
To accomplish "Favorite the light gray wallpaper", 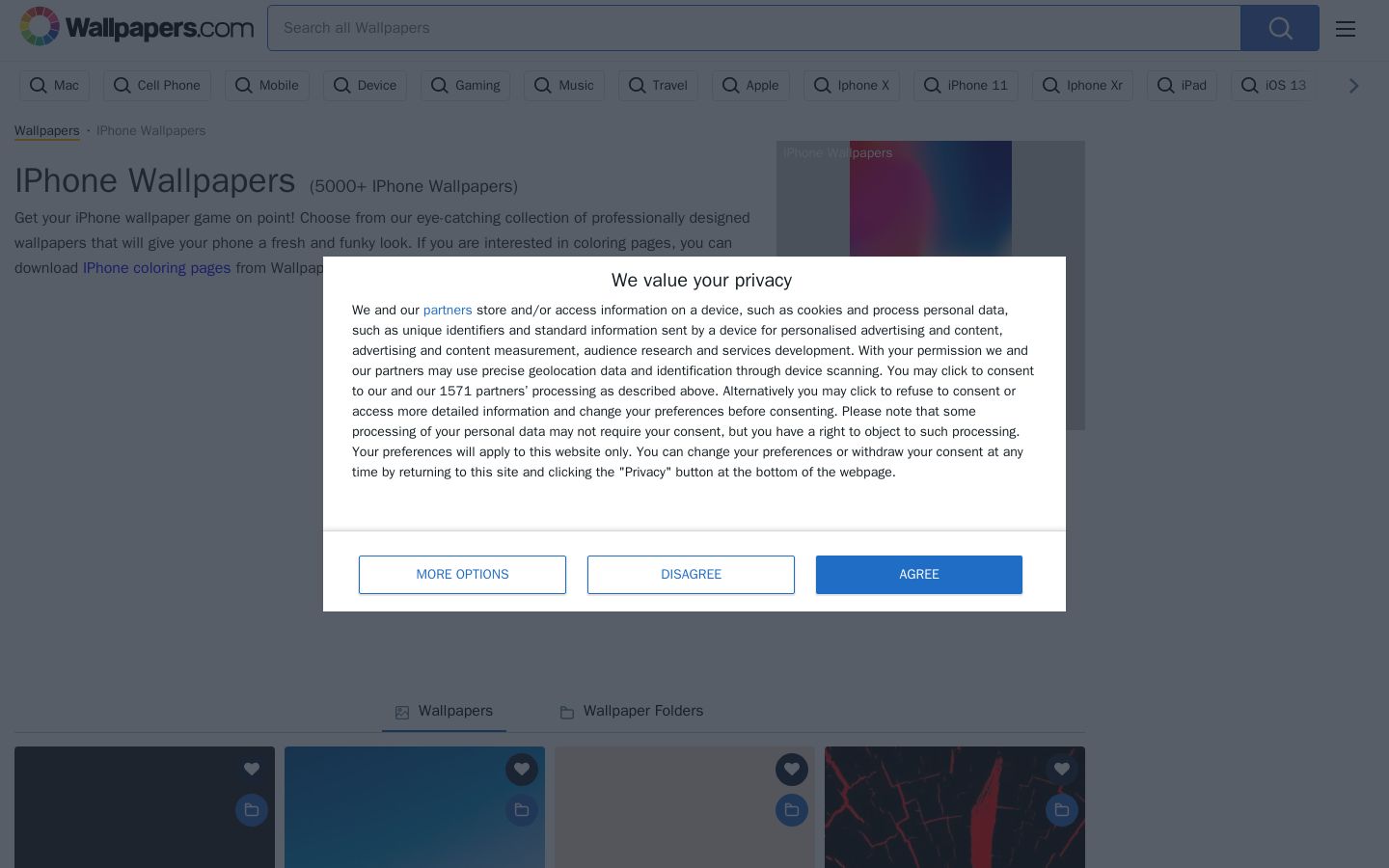I will [x=792, y=769].
